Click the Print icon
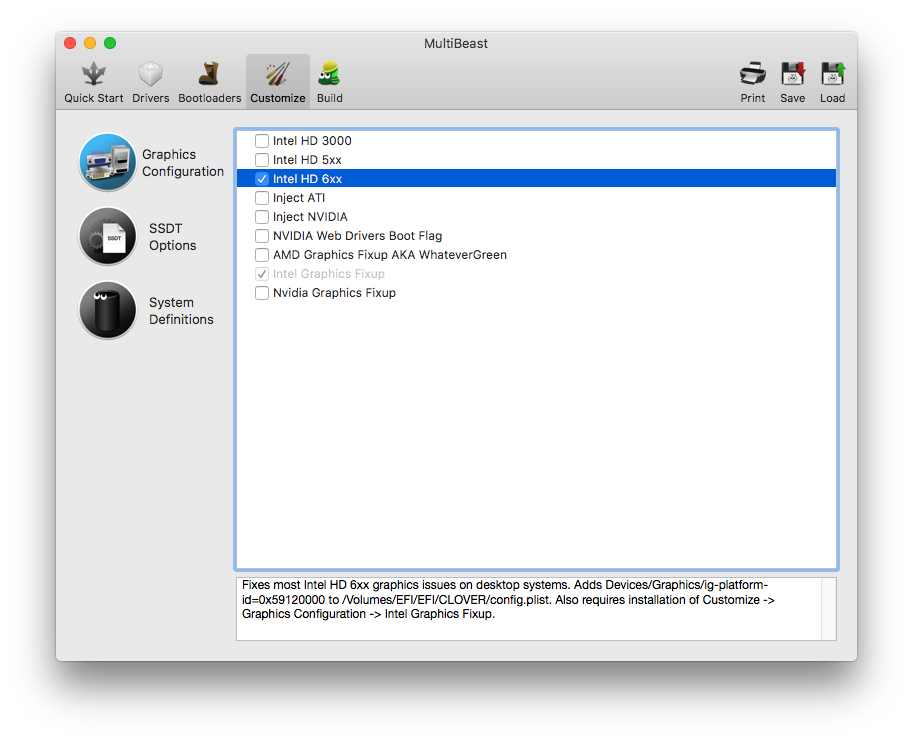The image size is (913, 741). point(753,82)
